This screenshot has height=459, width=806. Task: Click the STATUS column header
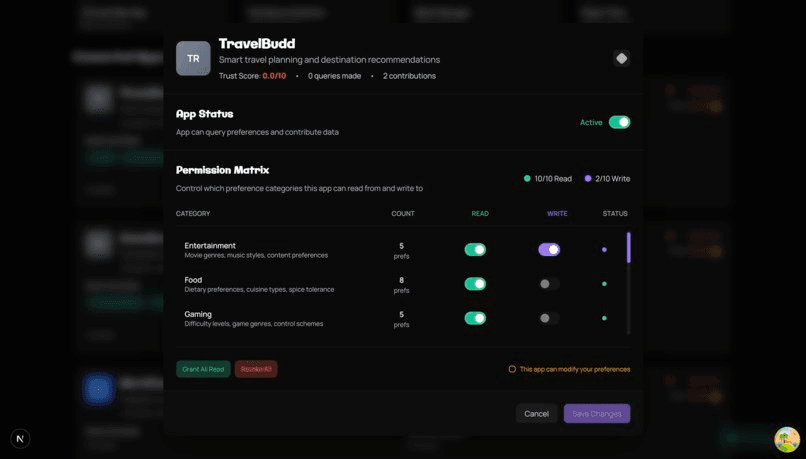[x=615, y=213]
